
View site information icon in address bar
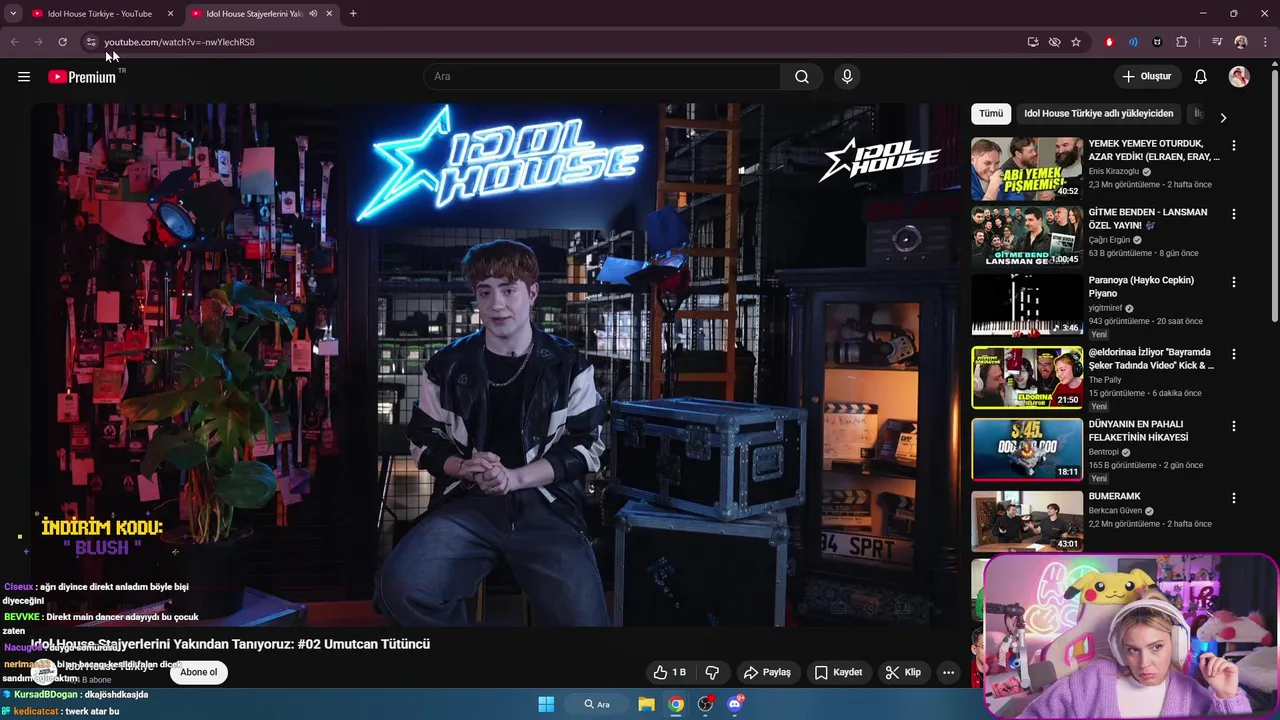pos(90,42)
